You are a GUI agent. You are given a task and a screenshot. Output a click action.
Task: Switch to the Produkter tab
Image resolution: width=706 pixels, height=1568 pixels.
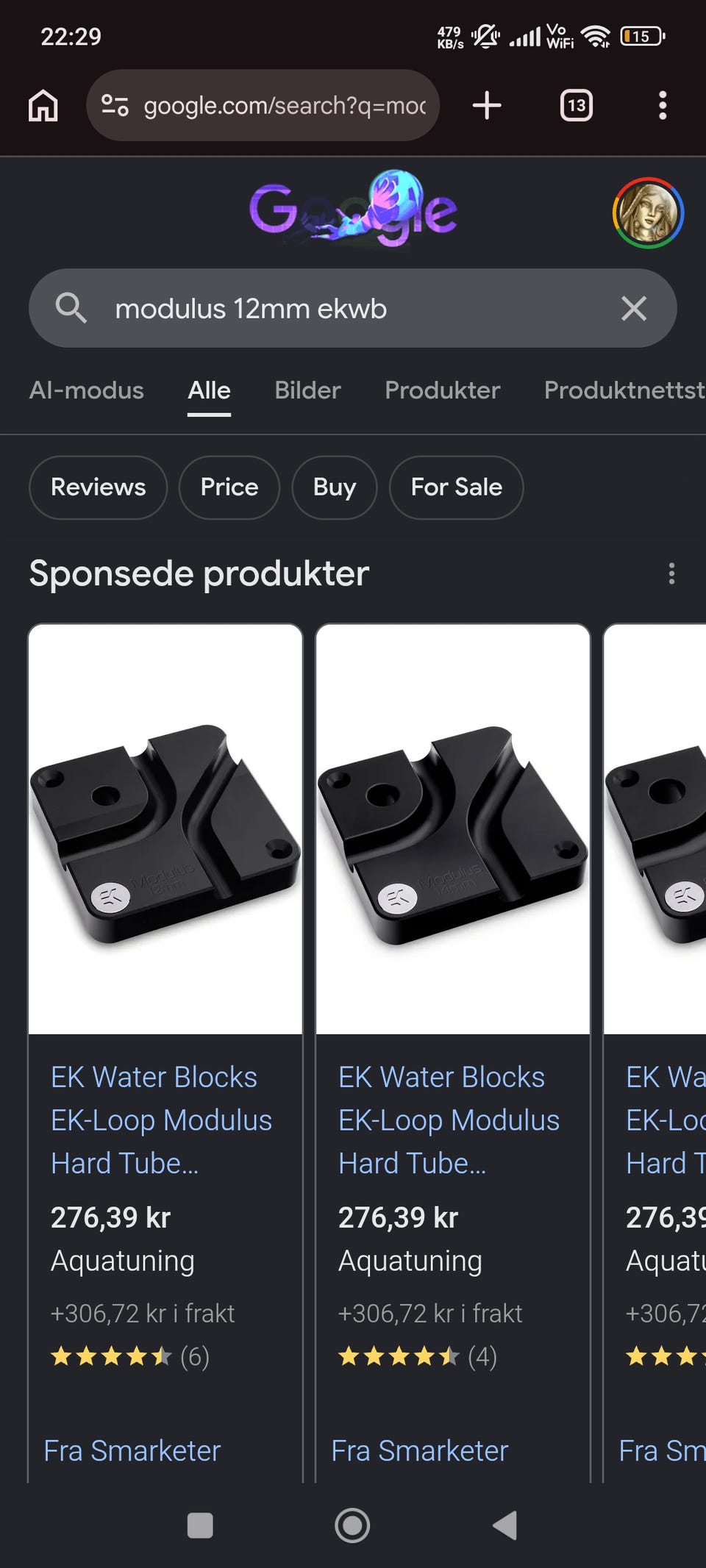[x=443, y=390]
